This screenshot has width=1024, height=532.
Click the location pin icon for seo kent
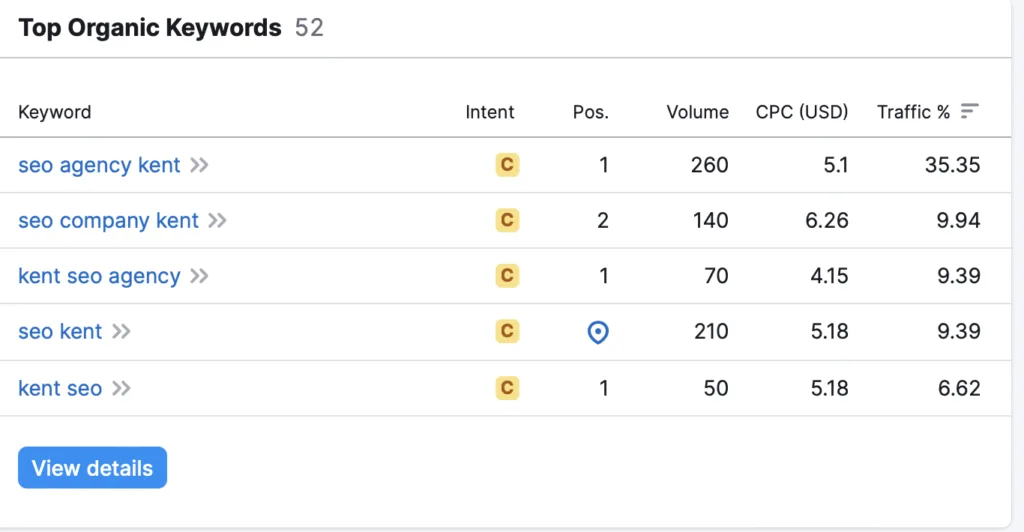point(598,332)
